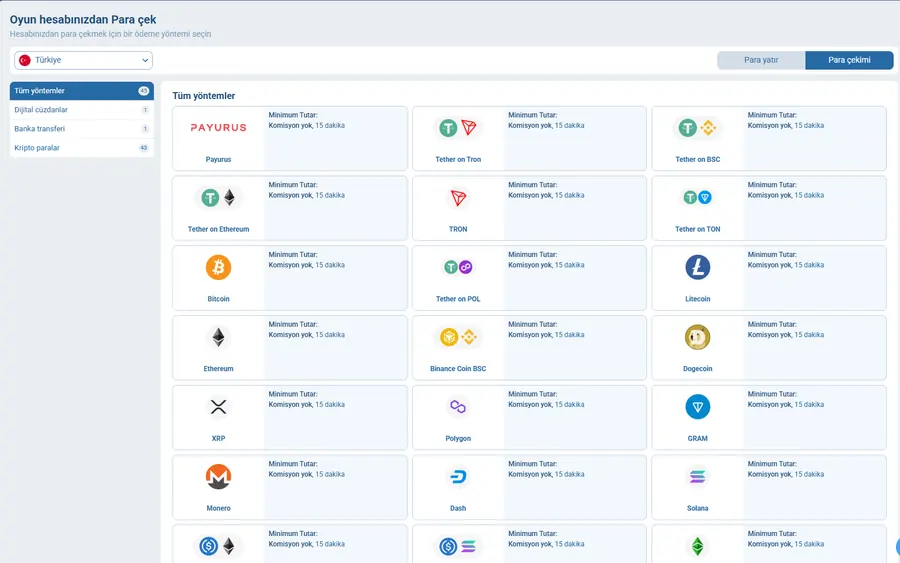Screen dimensions: 900x563
Task: Click the Bitcoin label text
Action: tap(218, 299)
